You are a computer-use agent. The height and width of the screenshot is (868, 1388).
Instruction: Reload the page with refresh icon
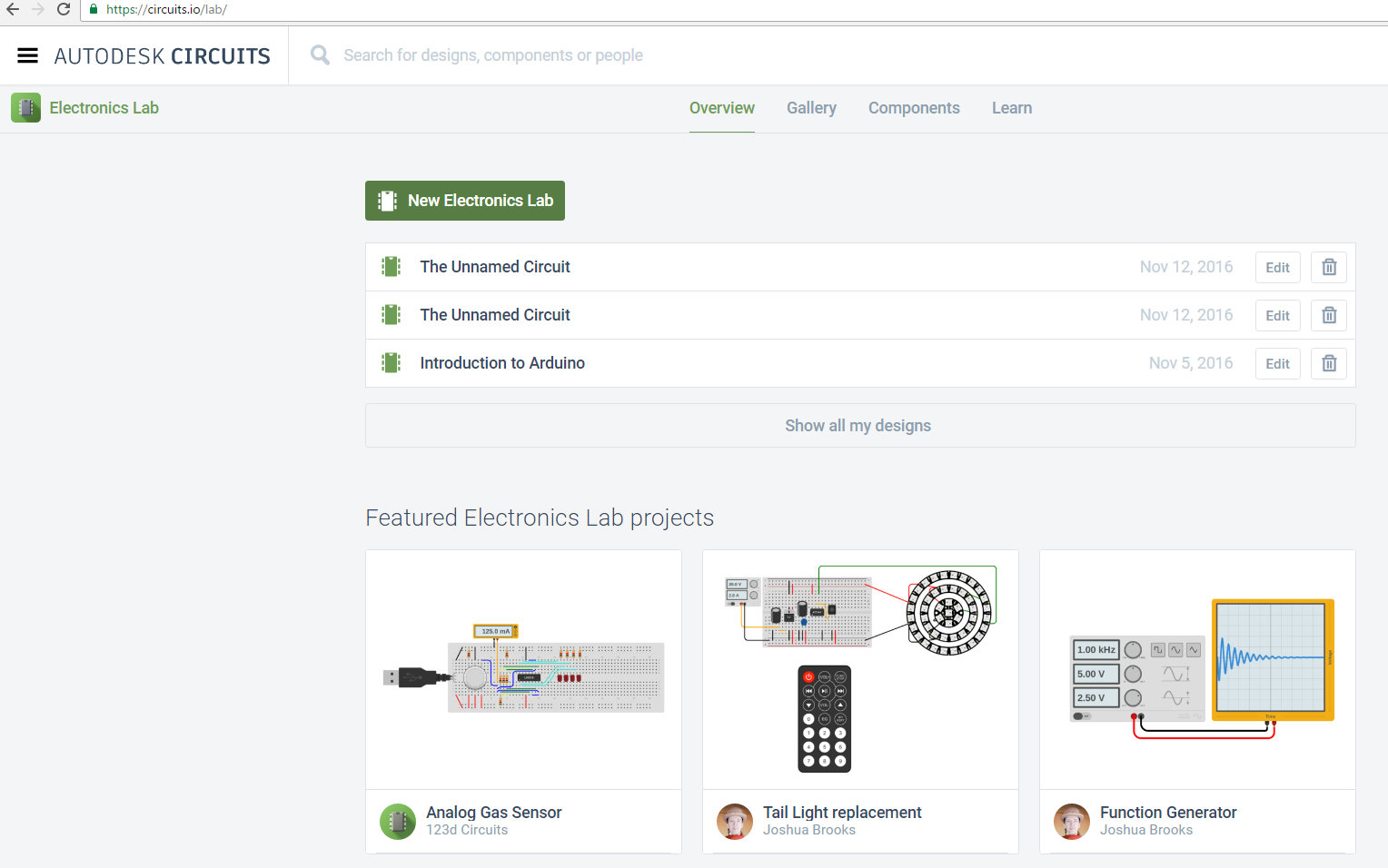tap(64, 9)
